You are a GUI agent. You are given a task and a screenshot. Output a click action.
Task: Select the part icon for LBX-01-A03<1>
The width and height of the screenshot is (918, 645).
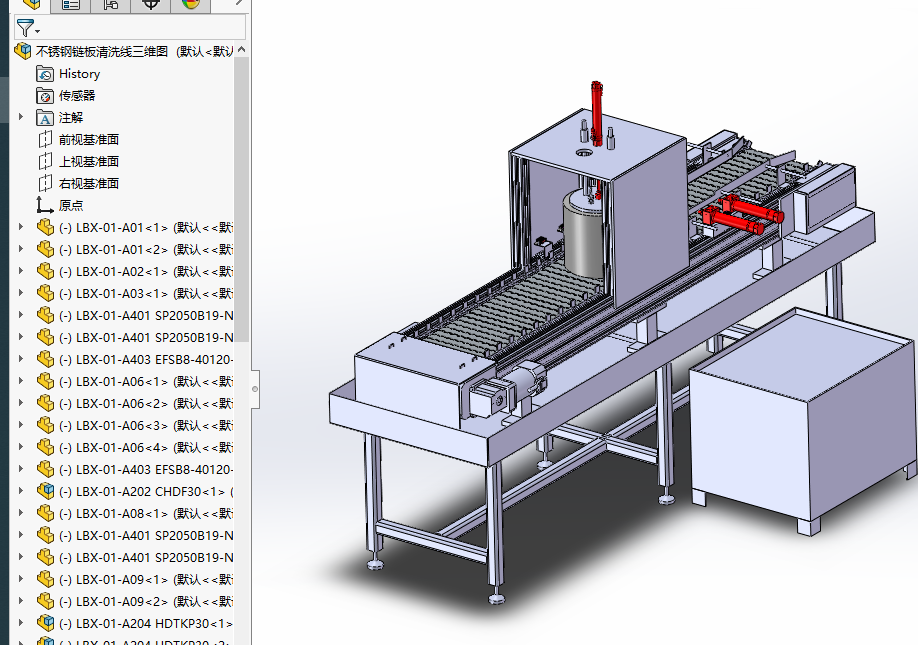pyautogui.click(x=45, y=294)
